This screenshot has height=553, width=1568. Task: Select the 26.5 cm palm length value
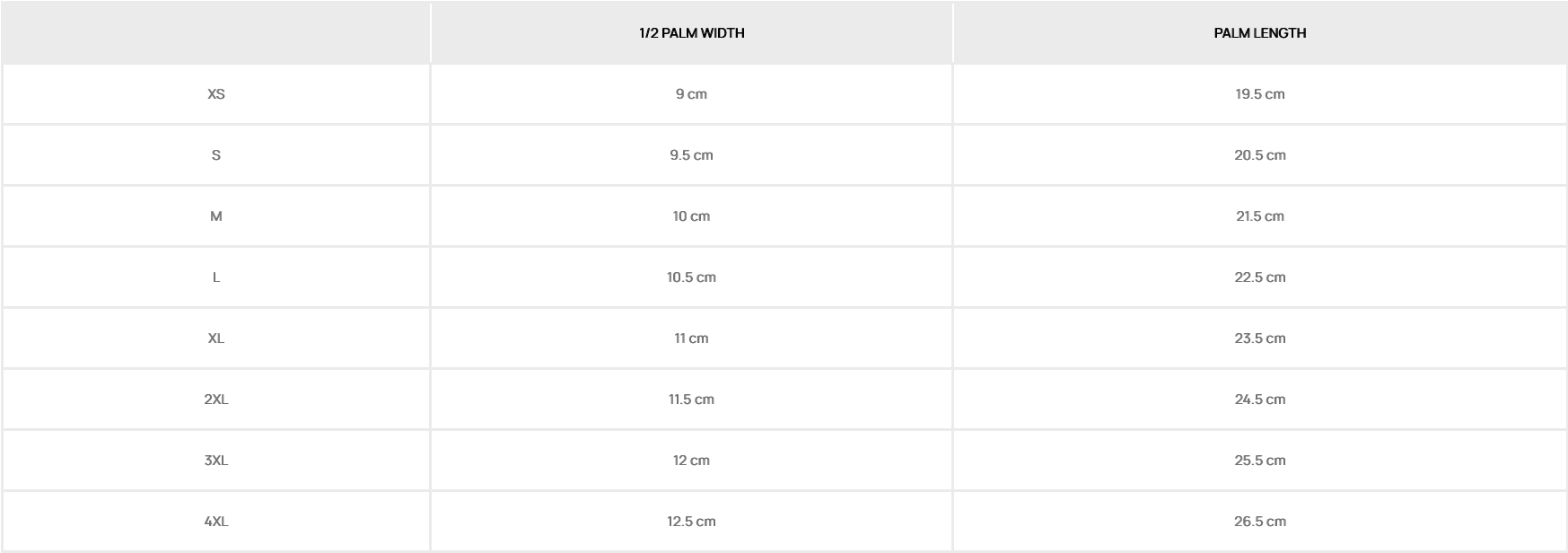1259,522
